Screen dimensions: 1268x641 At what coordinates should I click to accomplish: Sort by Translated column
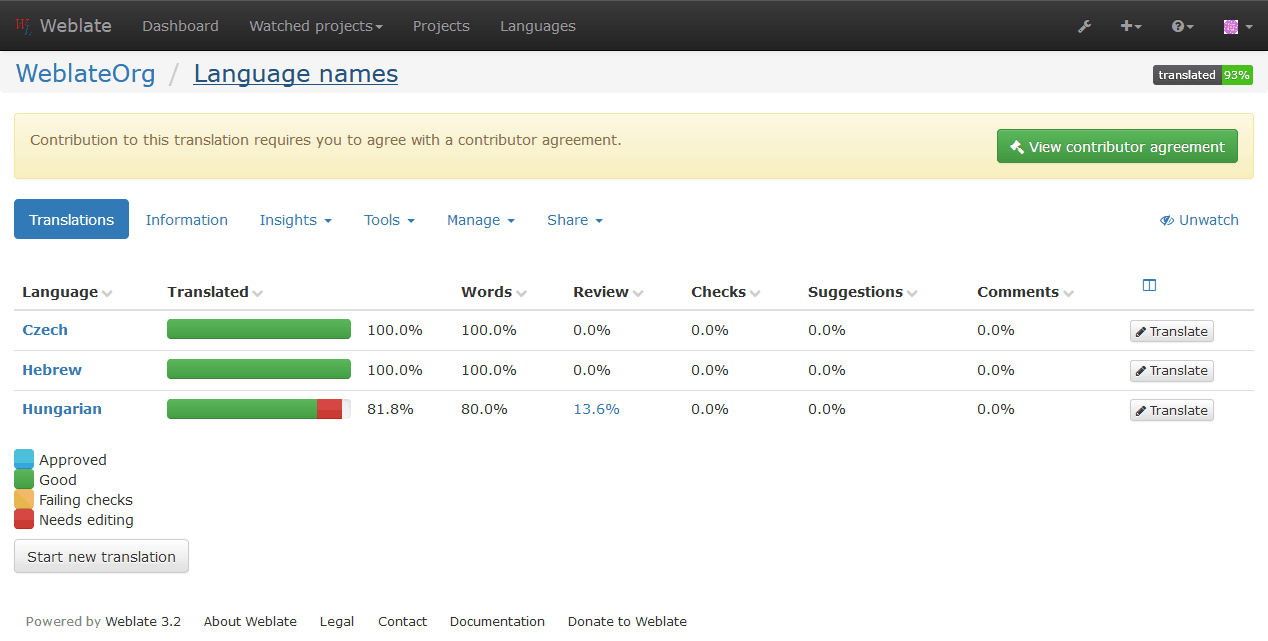[215, 292]
